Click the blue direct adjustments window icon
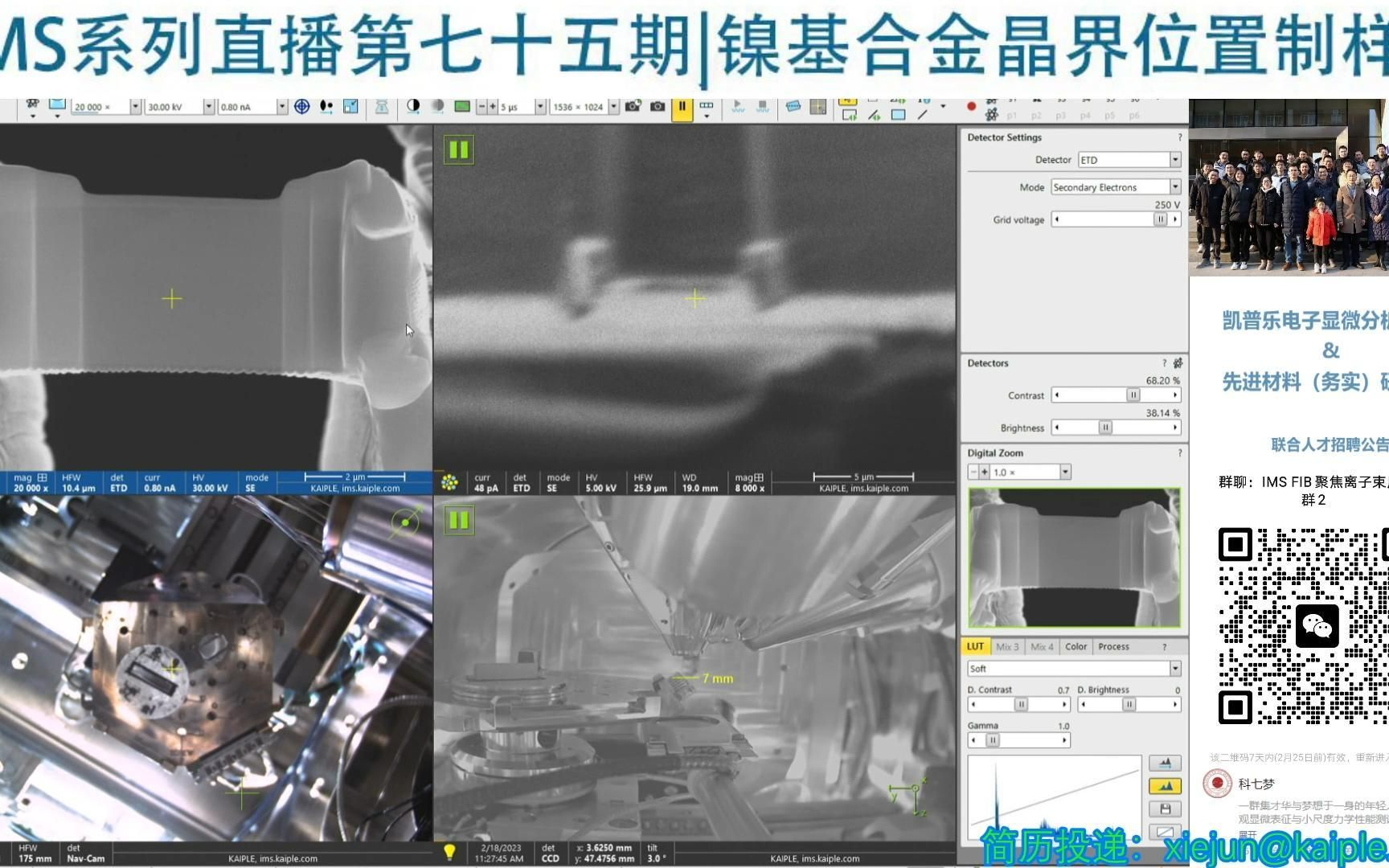 pyautogui.click(x=351, y=107)
